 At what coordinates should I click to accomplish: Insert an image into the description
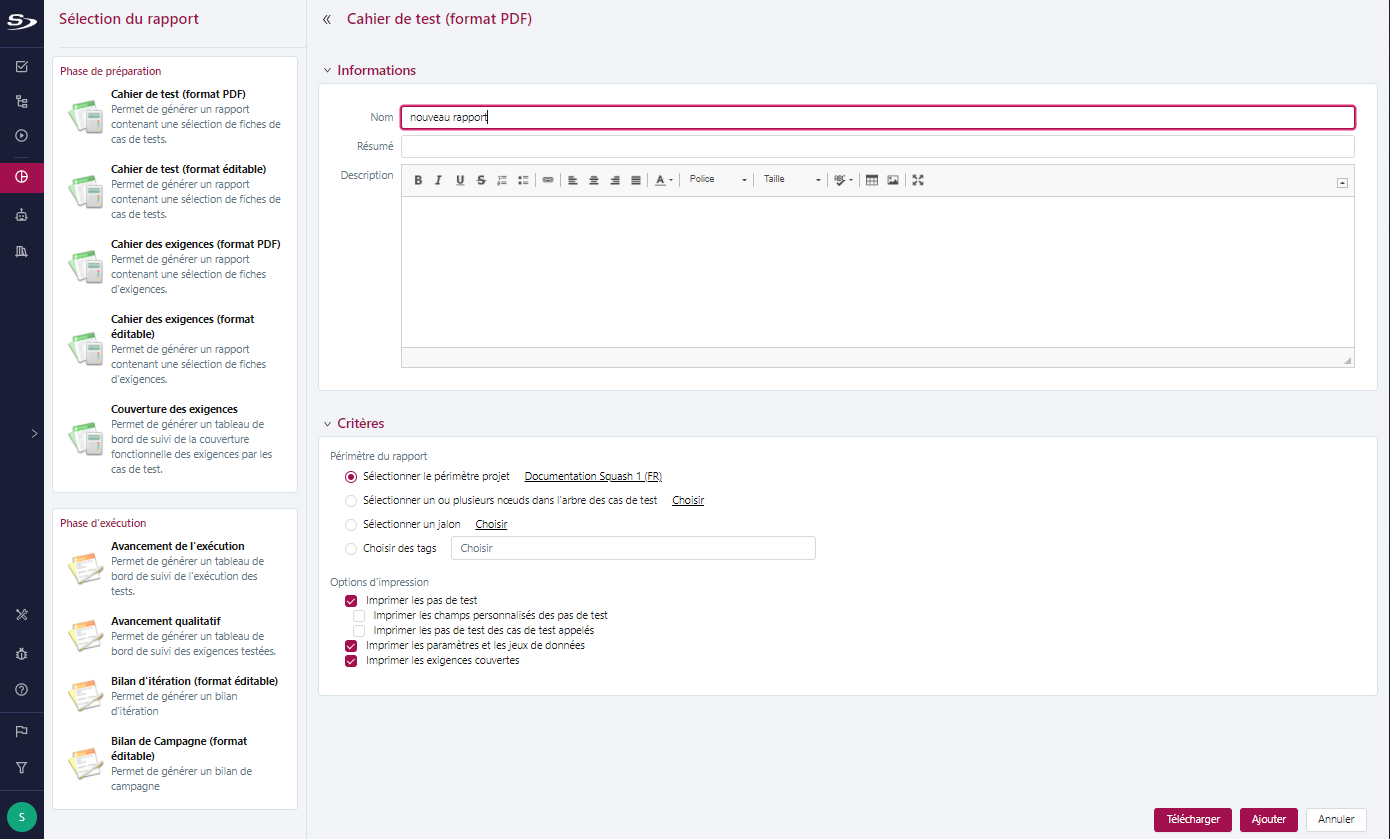click(891, 180)
